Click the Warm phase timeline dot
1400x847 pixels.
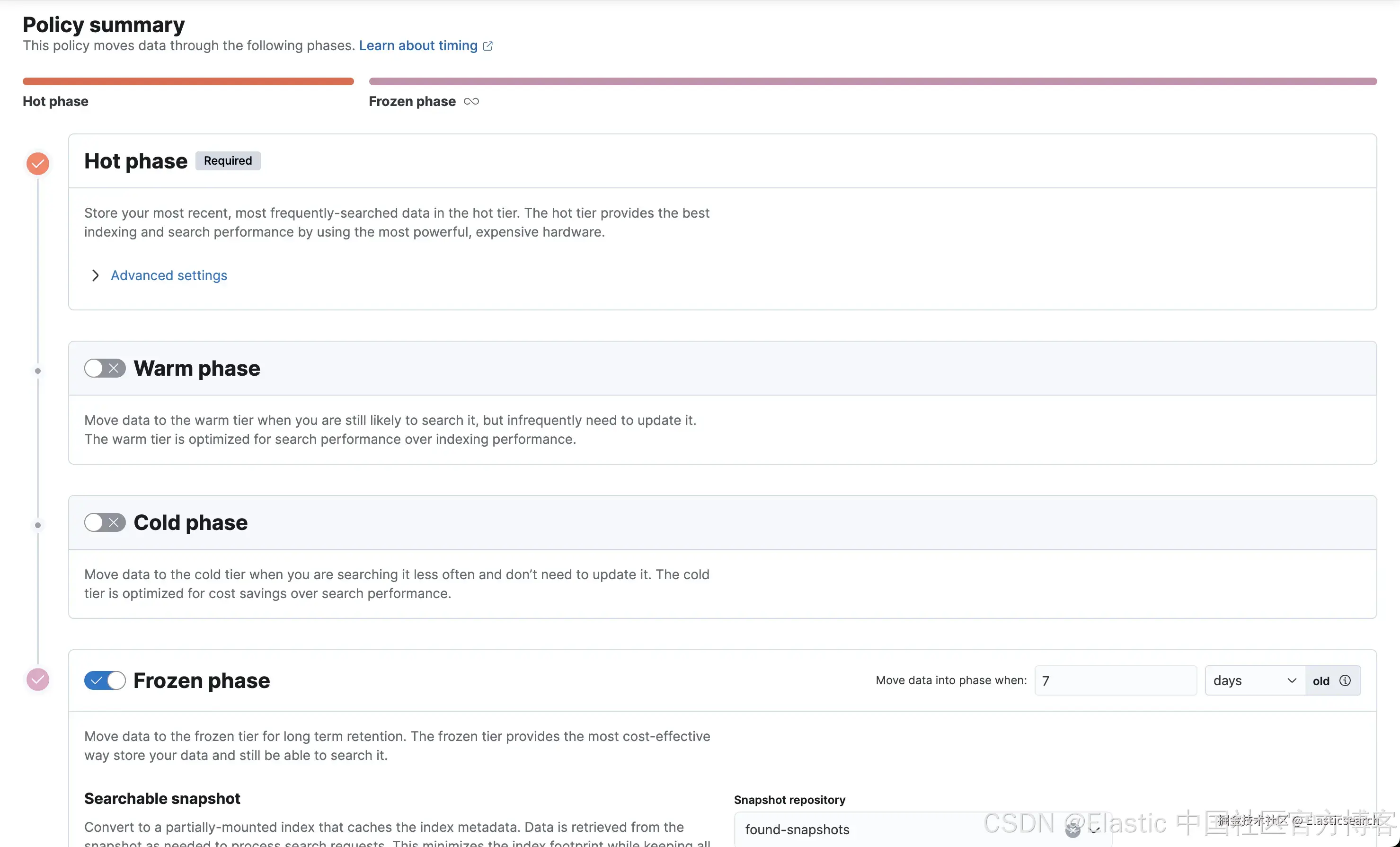point(37,371)
